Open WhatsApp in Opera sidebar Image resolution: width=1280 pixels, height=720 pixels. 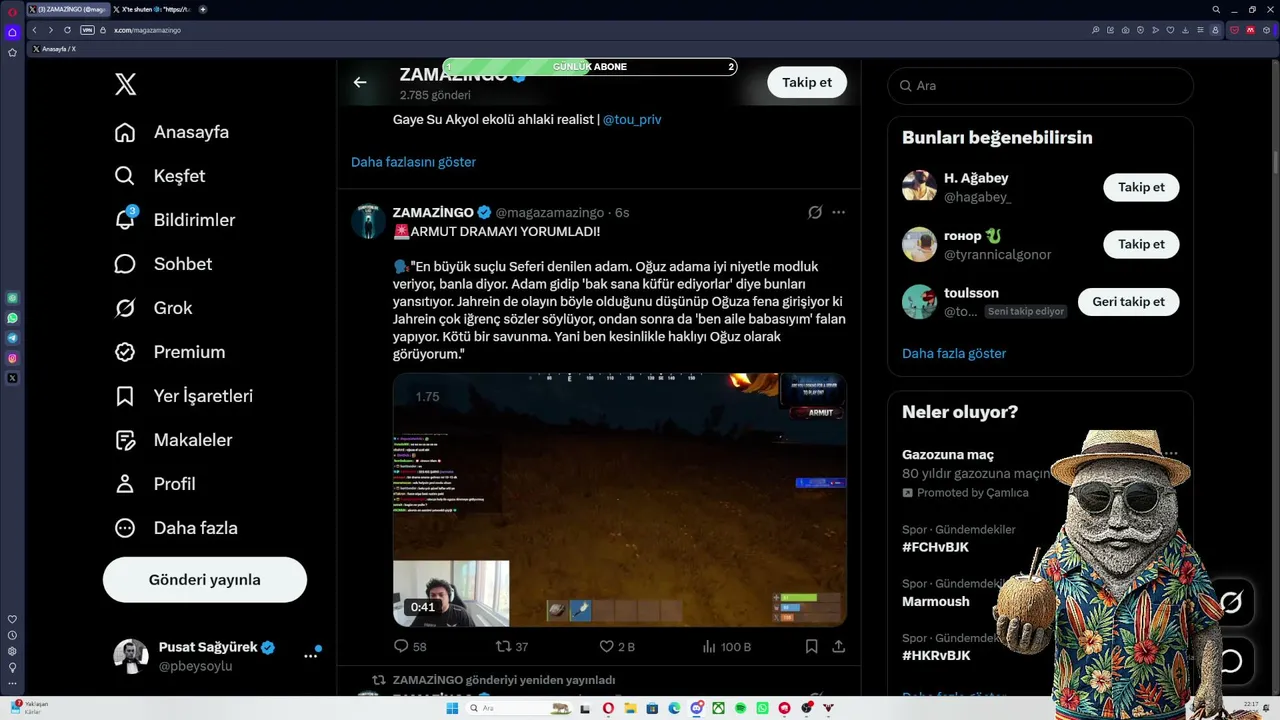coord(12,318)
